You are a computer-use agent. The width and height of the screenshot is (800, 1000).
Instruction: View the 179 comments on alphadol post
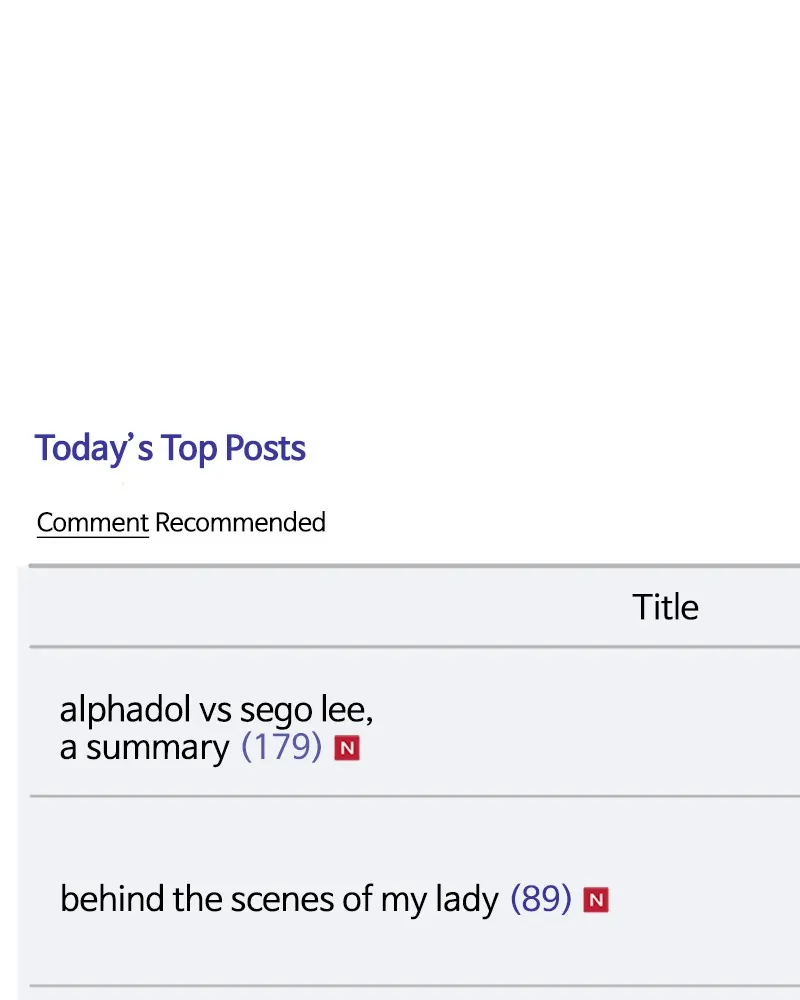pos(281,748)
